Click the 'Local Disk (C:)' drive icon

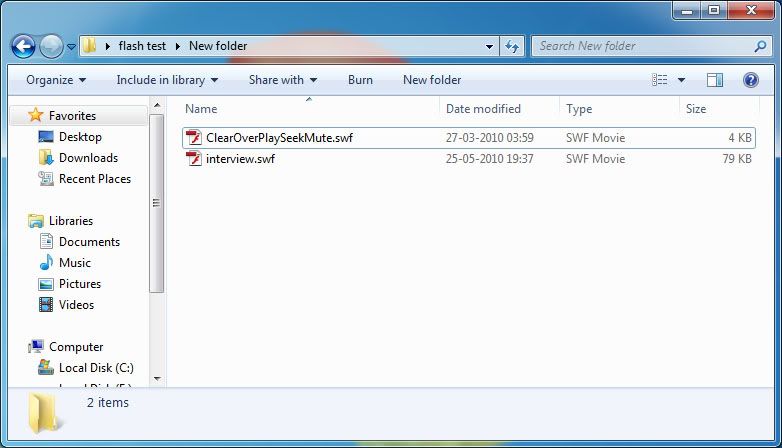click(x=46, y=367)
